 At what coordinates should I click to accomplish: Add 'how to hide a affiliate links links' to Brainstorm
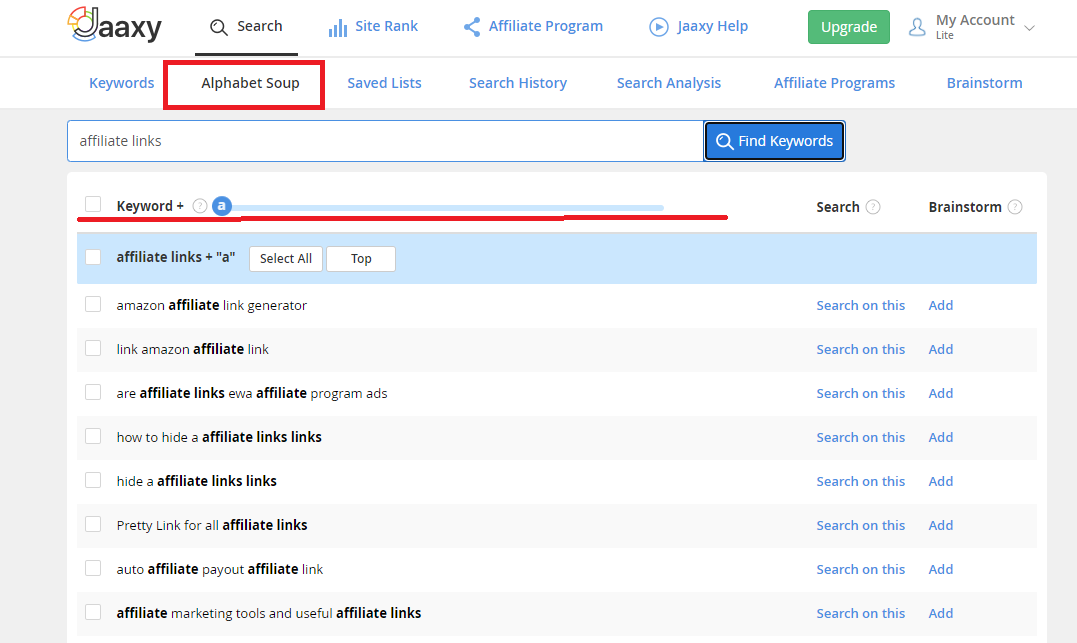[x=940, y=437]
